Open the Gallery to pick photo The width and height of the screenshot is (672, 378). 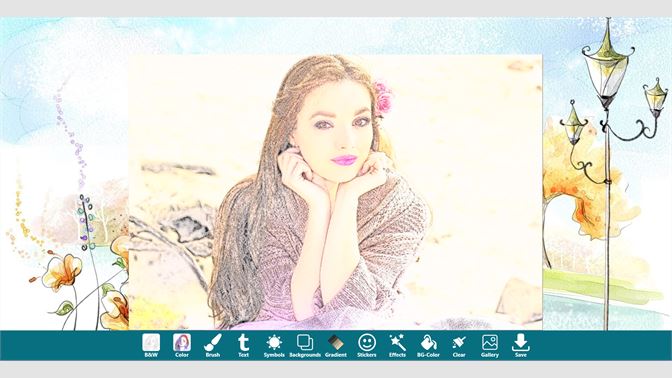[x=490, y=345]
